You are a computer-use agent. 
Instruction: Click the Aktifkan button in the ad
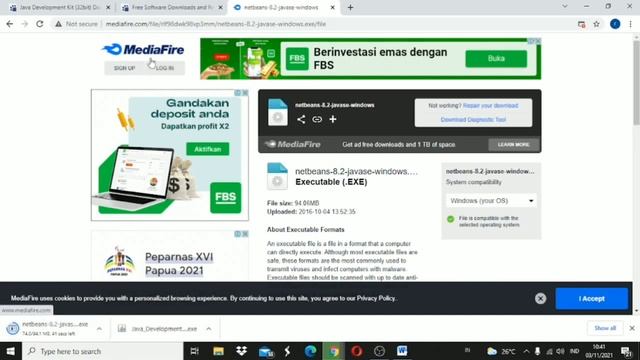[x=208, y=149]
